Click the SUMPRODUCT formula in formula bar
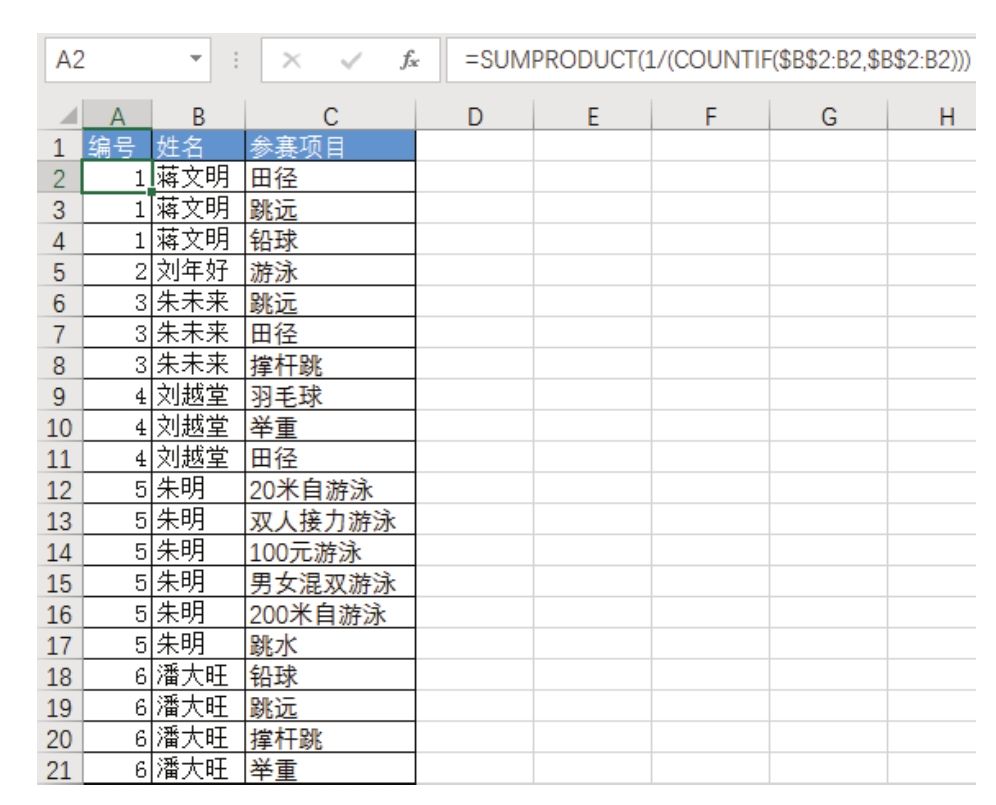 point(718,64)
